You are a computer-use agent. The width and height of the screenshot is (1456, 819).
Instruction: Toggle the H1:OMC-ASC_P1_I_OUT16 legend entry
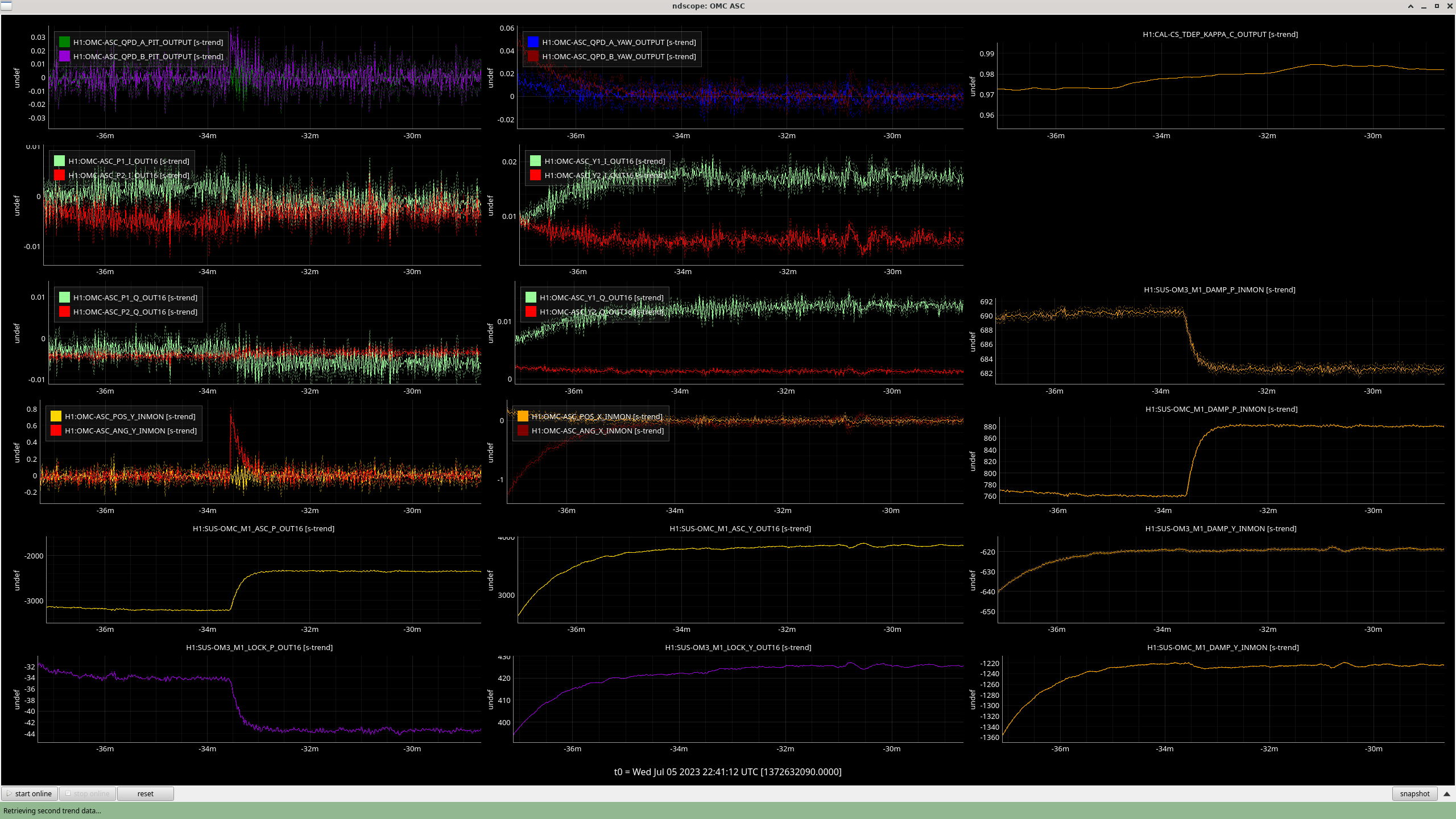click(x=129, y=161)
